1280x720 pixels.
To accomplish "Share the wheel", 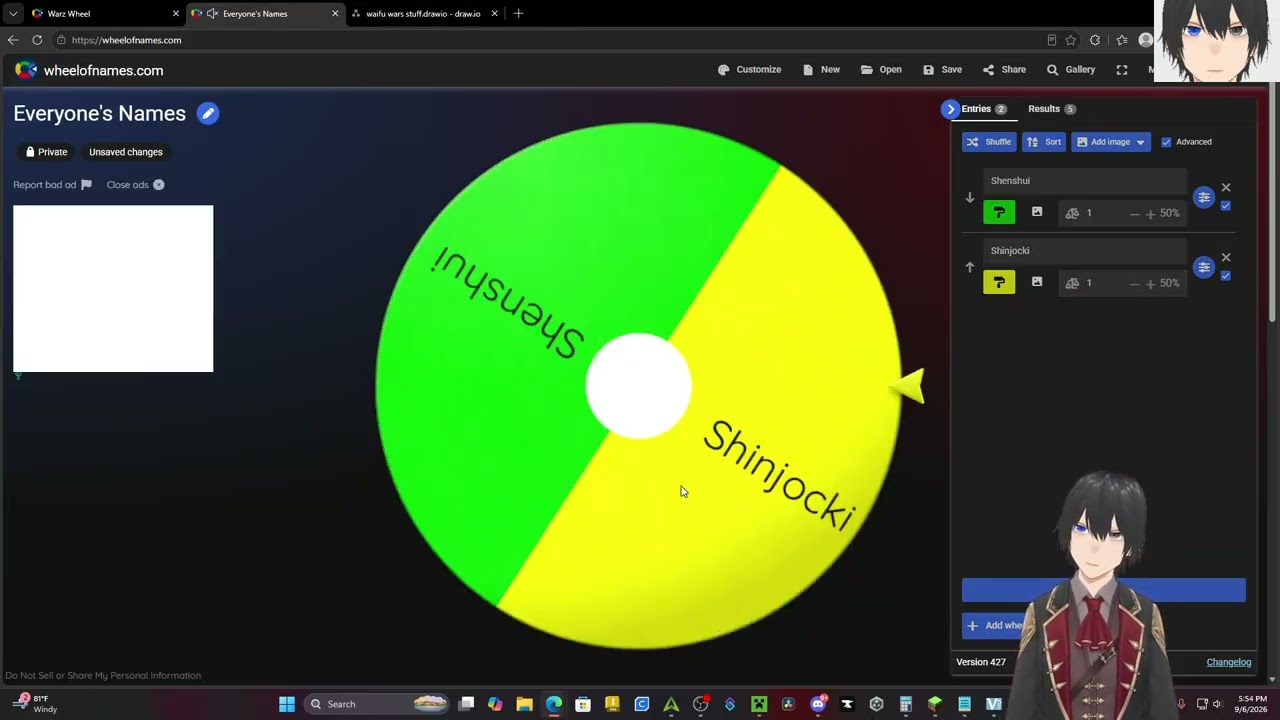I will click(x=1004, y=70).
